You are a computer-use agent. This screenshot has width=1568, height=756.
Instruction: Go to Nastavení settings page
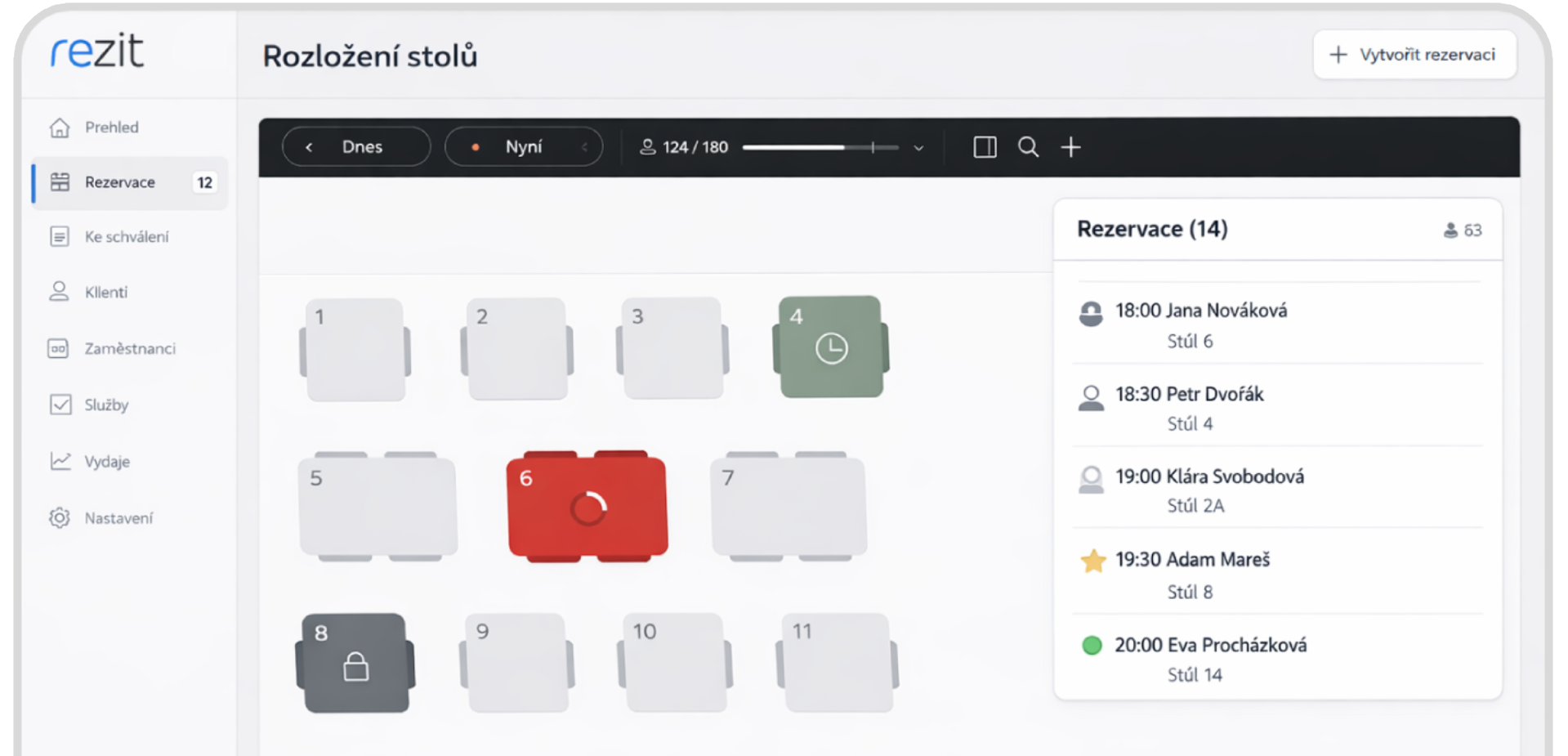point(118,518)
